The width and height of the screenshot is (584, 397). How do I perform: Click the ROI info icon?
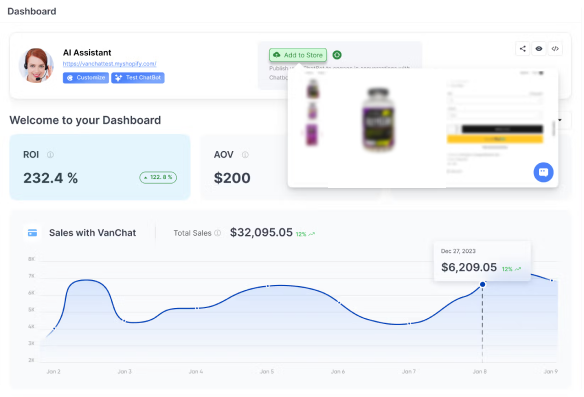pyautogui.click(x=50, y=155)
